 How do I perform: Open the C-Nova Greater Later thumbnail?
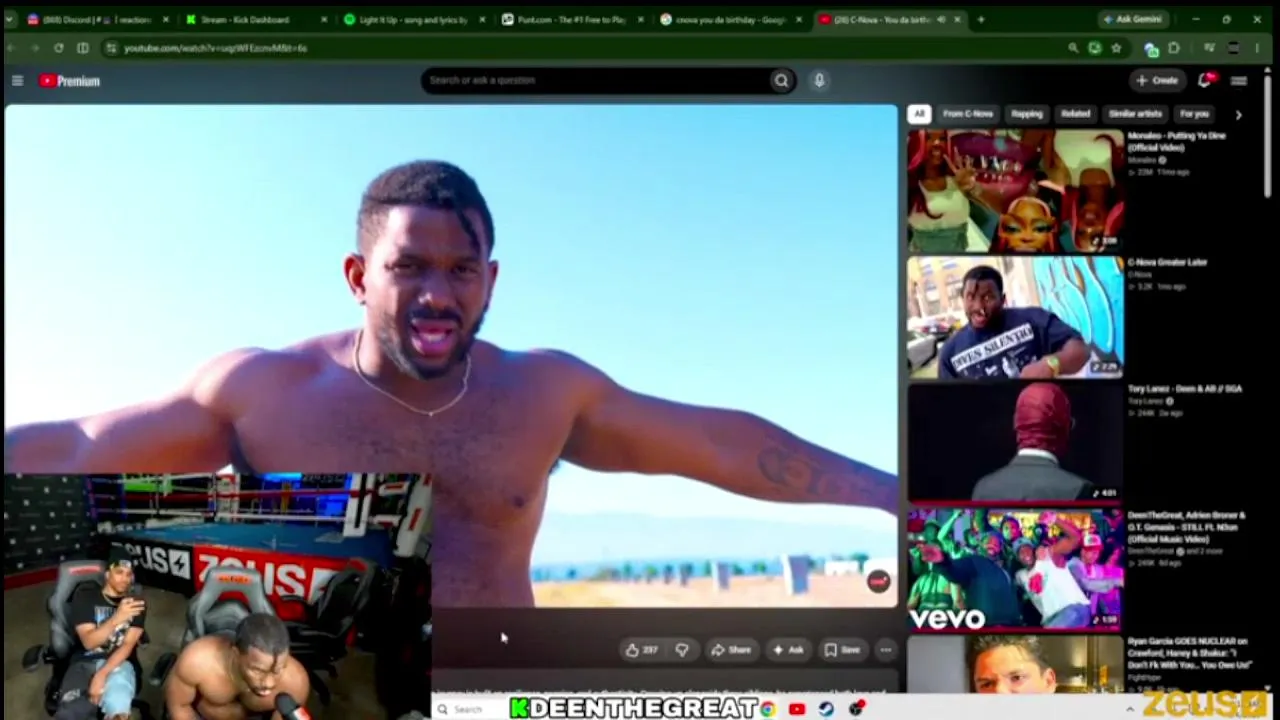point(1015,317)
